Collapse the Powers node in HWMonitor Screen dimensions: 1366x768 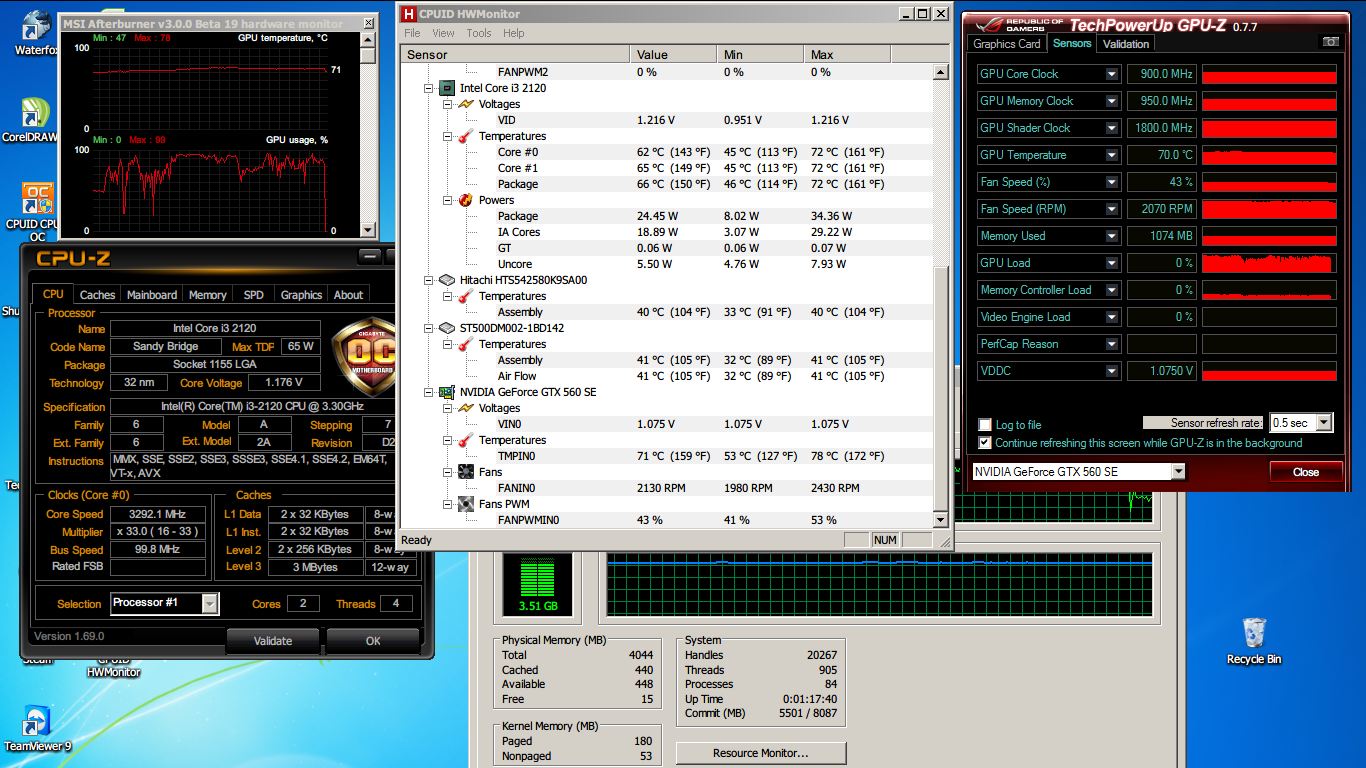447,200
